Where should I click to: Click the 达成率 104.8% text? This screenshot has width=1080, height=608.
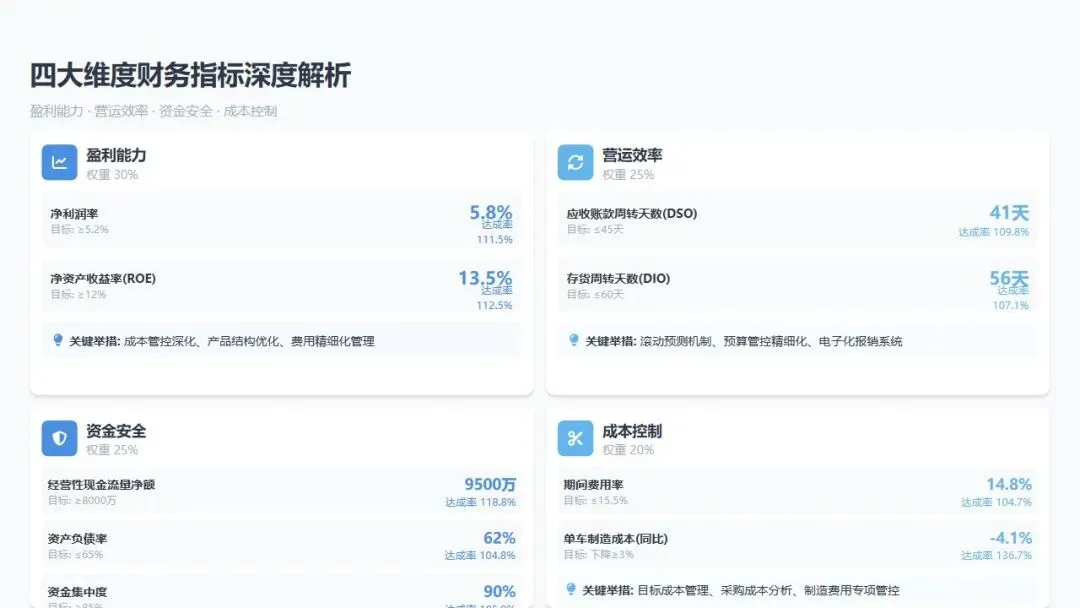[480, 556]
